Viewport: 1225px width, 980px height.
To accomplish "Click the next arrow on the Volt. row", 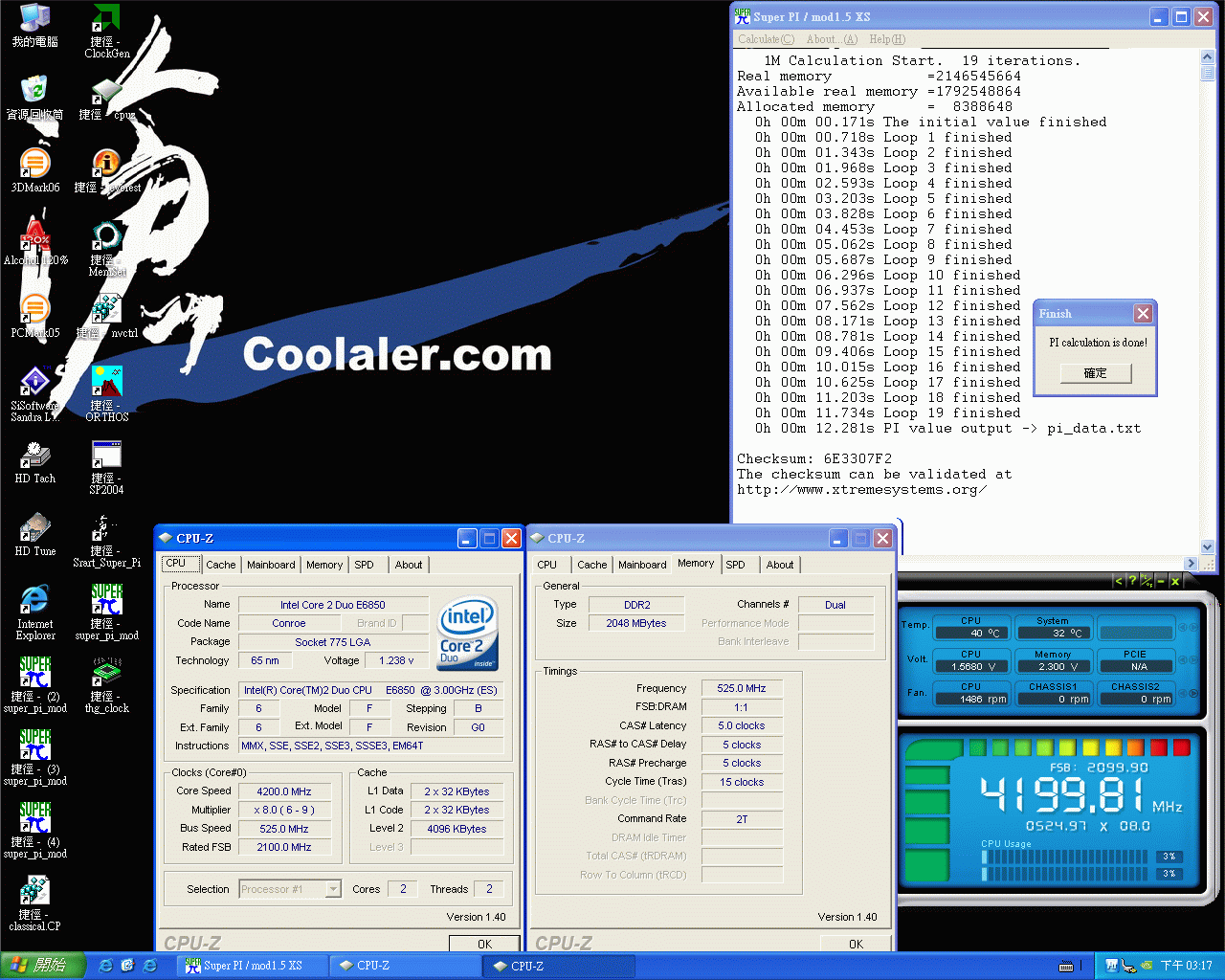I will pyautogui.click(x=1192, y=660).
